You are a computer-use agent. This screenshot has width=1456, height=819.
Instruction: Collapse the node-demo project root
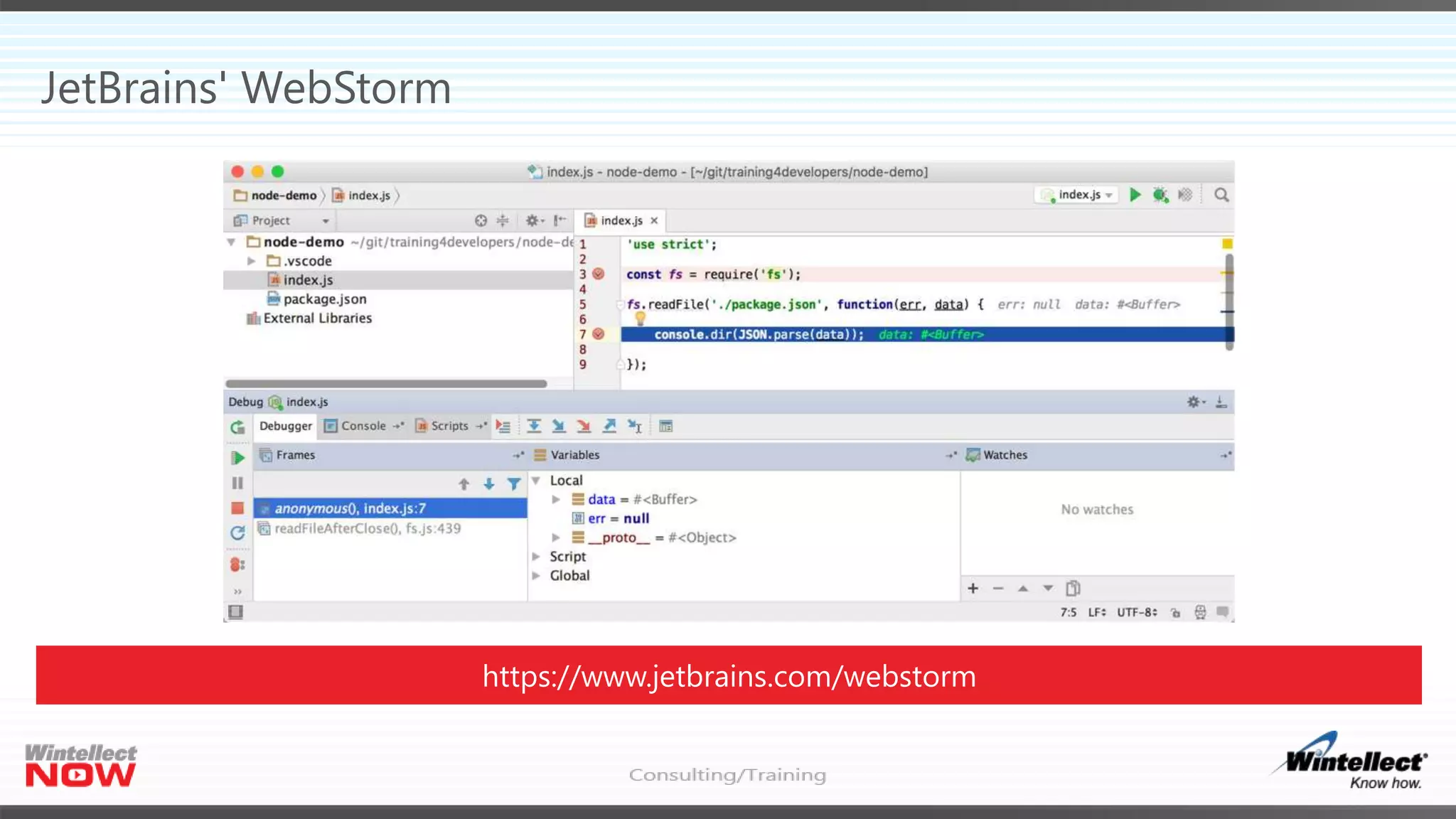point(231,242)
